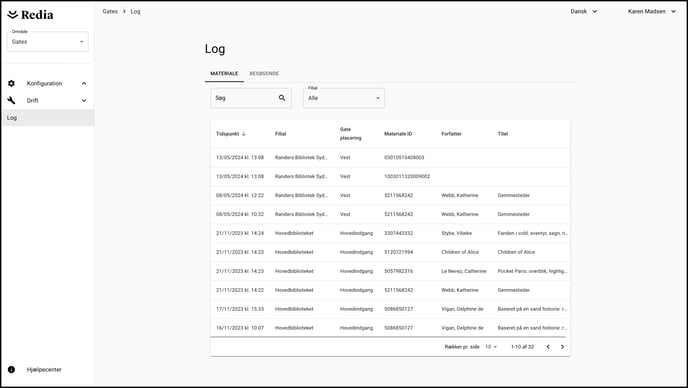Click Materiale ID 03010510408003
This screenshot has width=688, height=388.
click(x=404, y=158)
